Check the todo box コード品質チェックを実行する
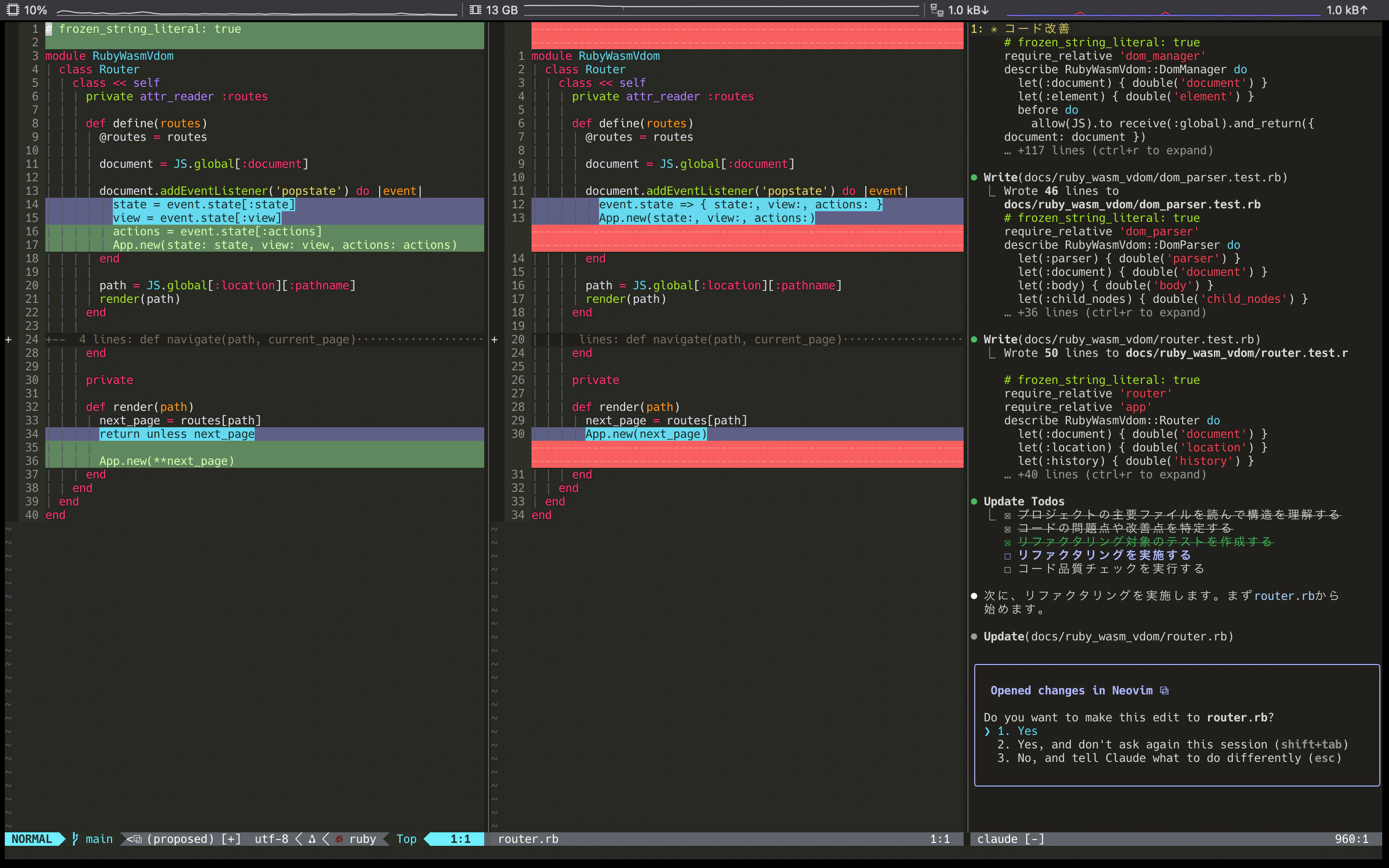This screenshot has width=1389, height=868. [1008, 570]
